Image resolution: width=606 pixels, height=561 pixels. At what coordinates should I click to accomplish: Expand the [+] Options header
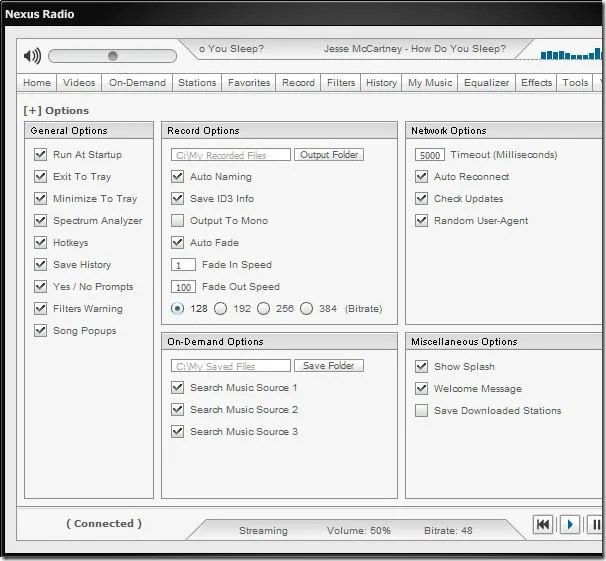tap(56, 110)
